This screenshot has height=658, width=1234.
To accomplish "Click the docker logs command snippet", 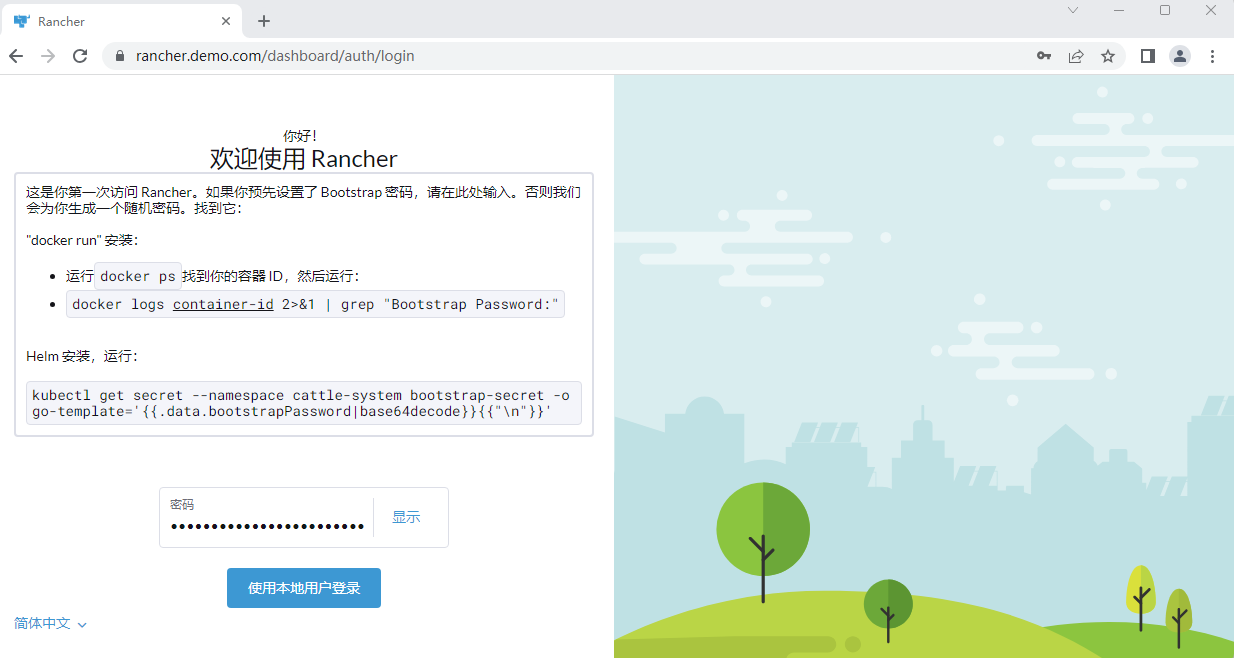I will [315, 304].
